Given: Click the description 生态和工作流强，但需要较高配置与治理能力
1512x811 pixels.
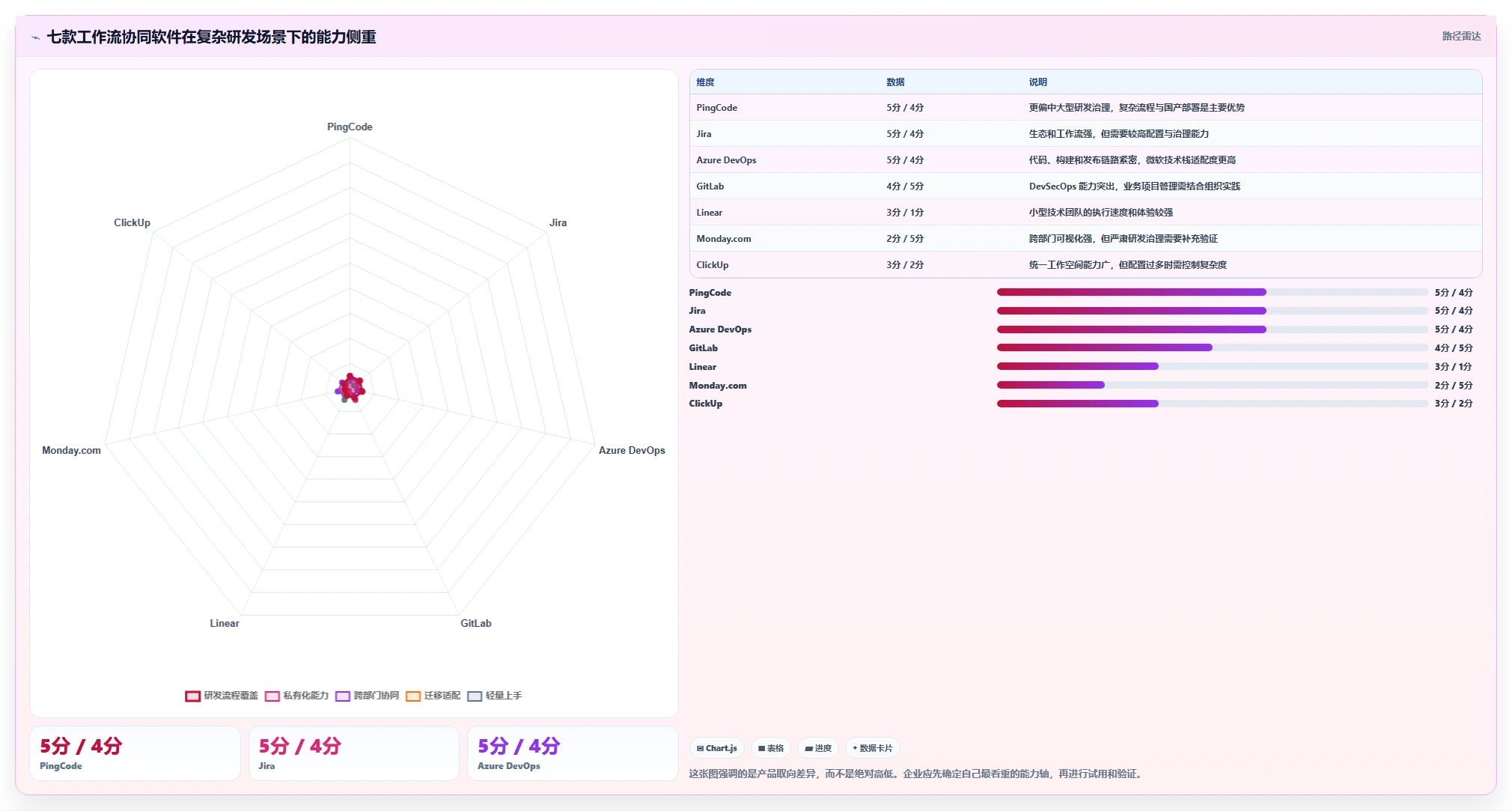Looking at the screenshot, I should click(x=1118, y=134).
